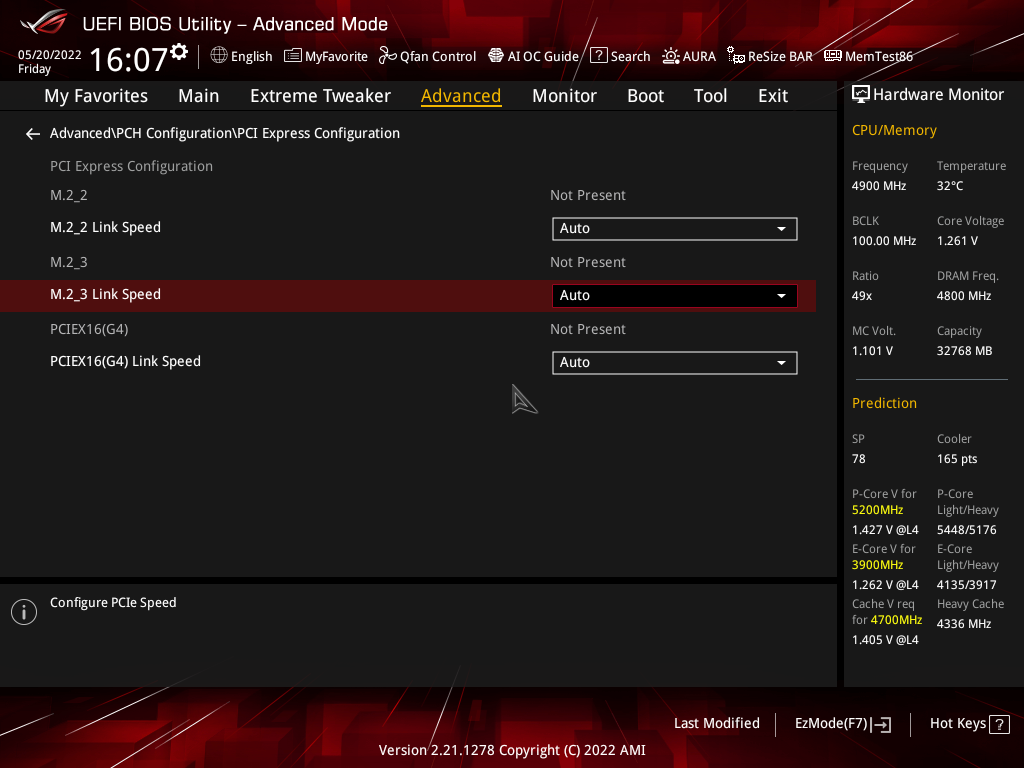
Task: Click the English language globe icon
Action: [219, 56]
